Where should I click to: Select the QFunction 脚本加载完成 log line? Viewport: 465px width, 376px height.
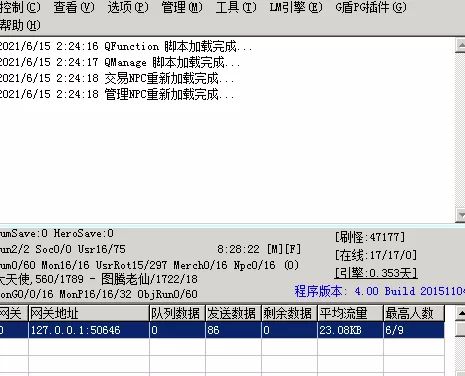point(125,46)
